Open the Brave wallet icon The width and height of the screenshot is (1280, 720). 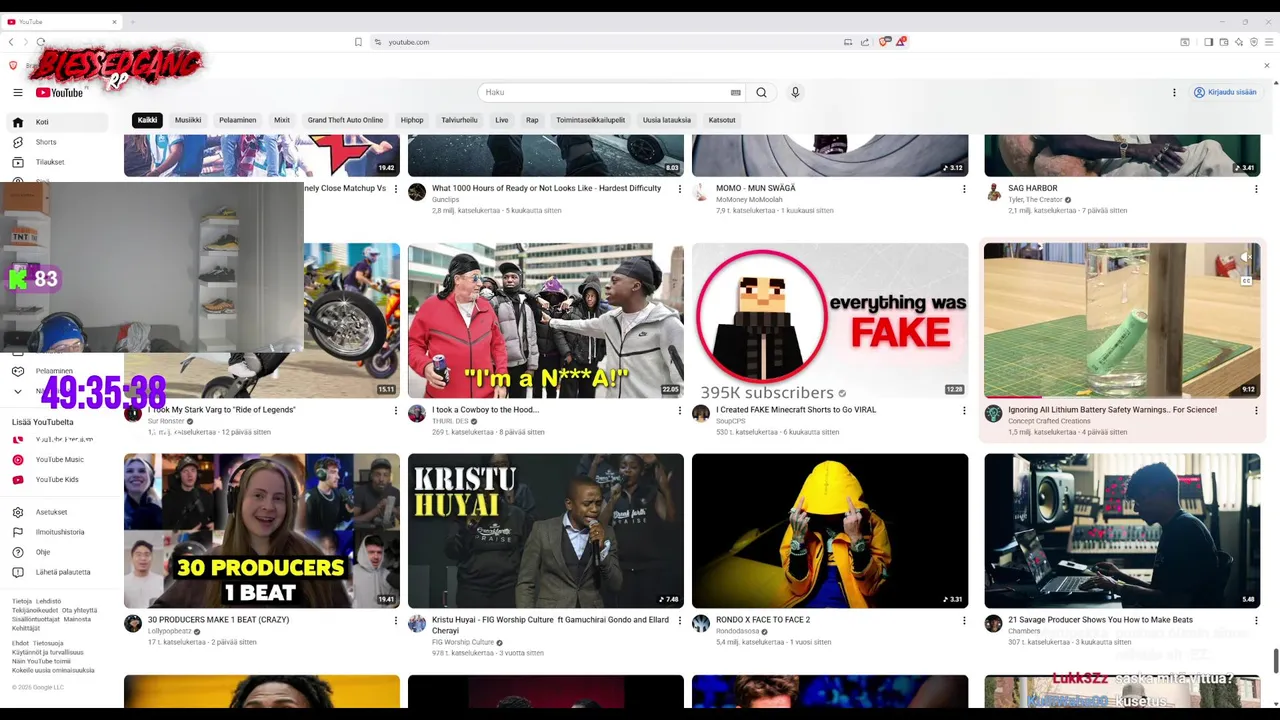point(1223,42)
